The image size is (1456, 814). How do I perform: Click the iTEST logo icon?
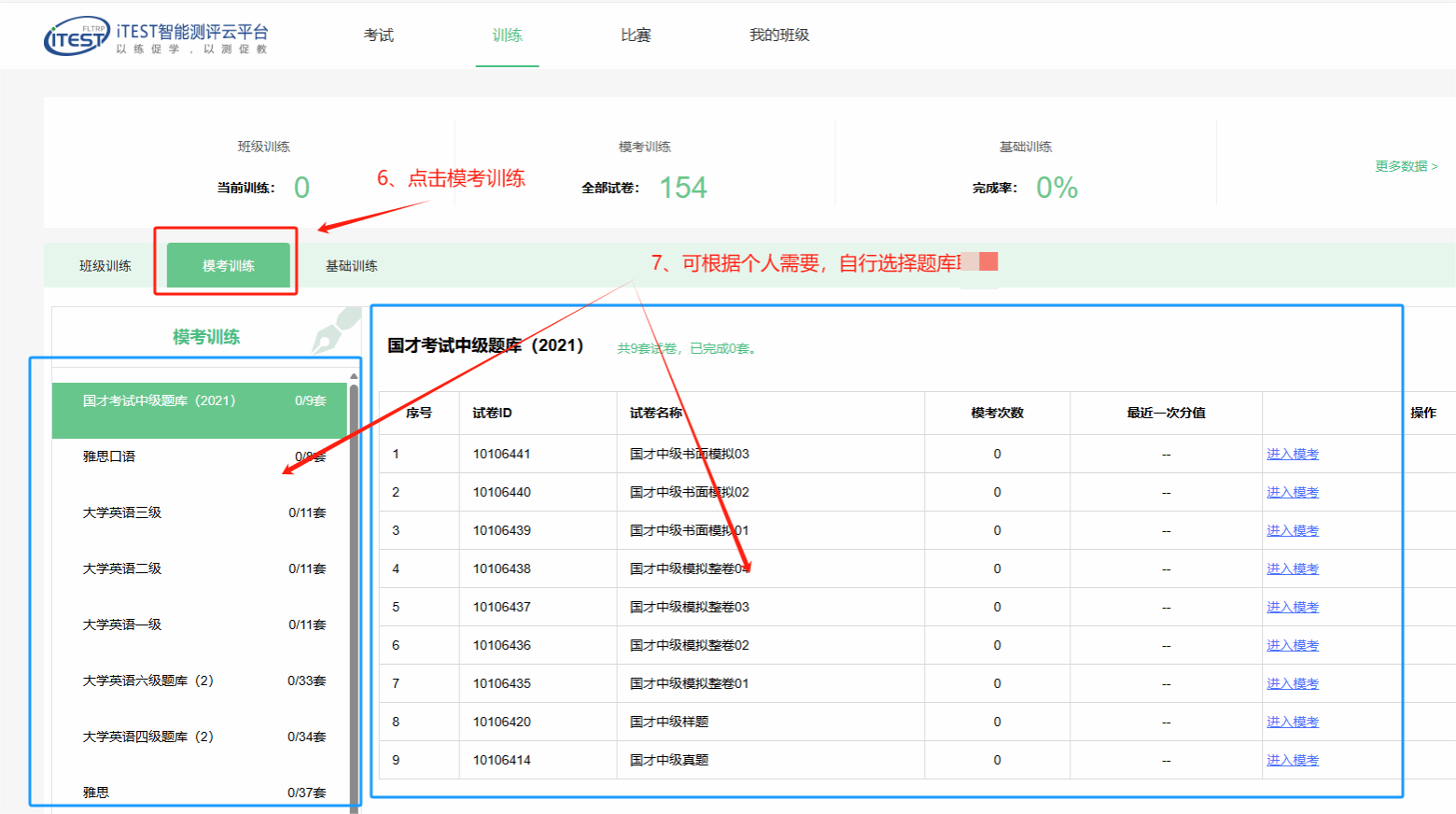[x=77, y=36]
